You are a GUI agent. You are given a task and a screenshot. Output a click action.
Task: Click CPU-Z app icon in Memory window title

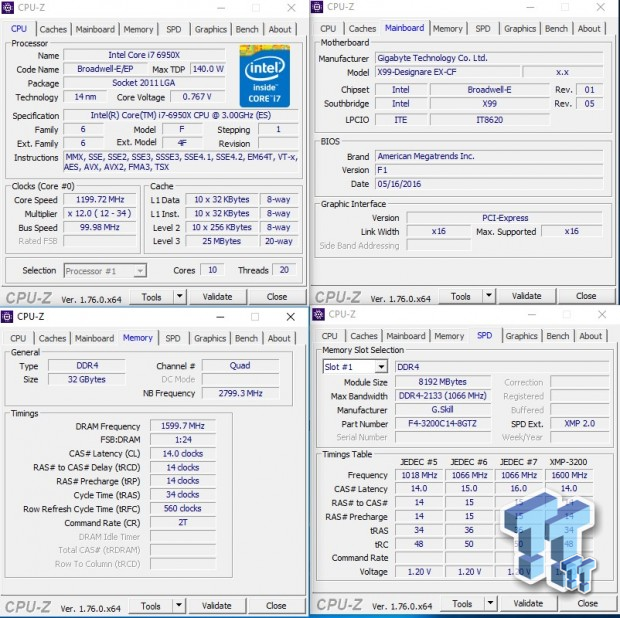click(7, 317)
